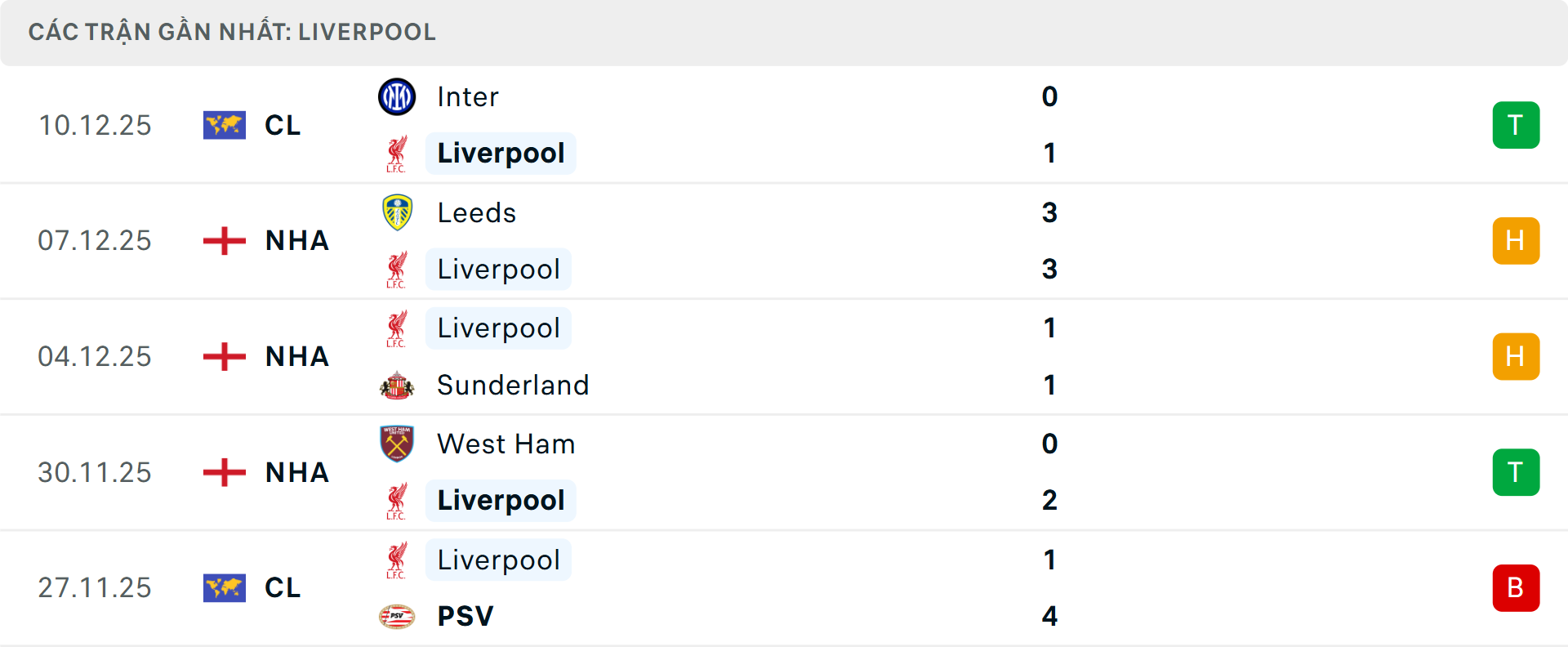The height and width of the screenshot is (647, 1568).
Task: Toggle the green T result badge for Inter match
Action: tap(1517, 125)
